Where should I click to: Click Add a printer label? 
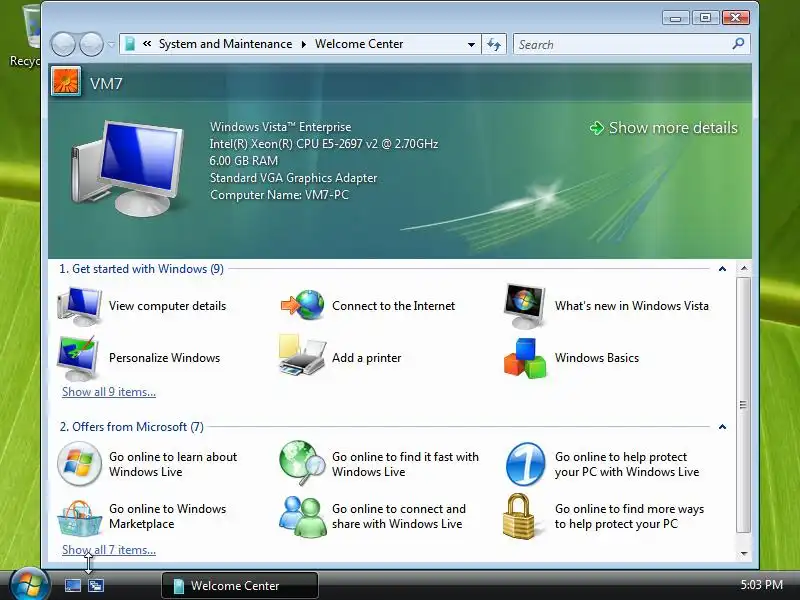366,358
